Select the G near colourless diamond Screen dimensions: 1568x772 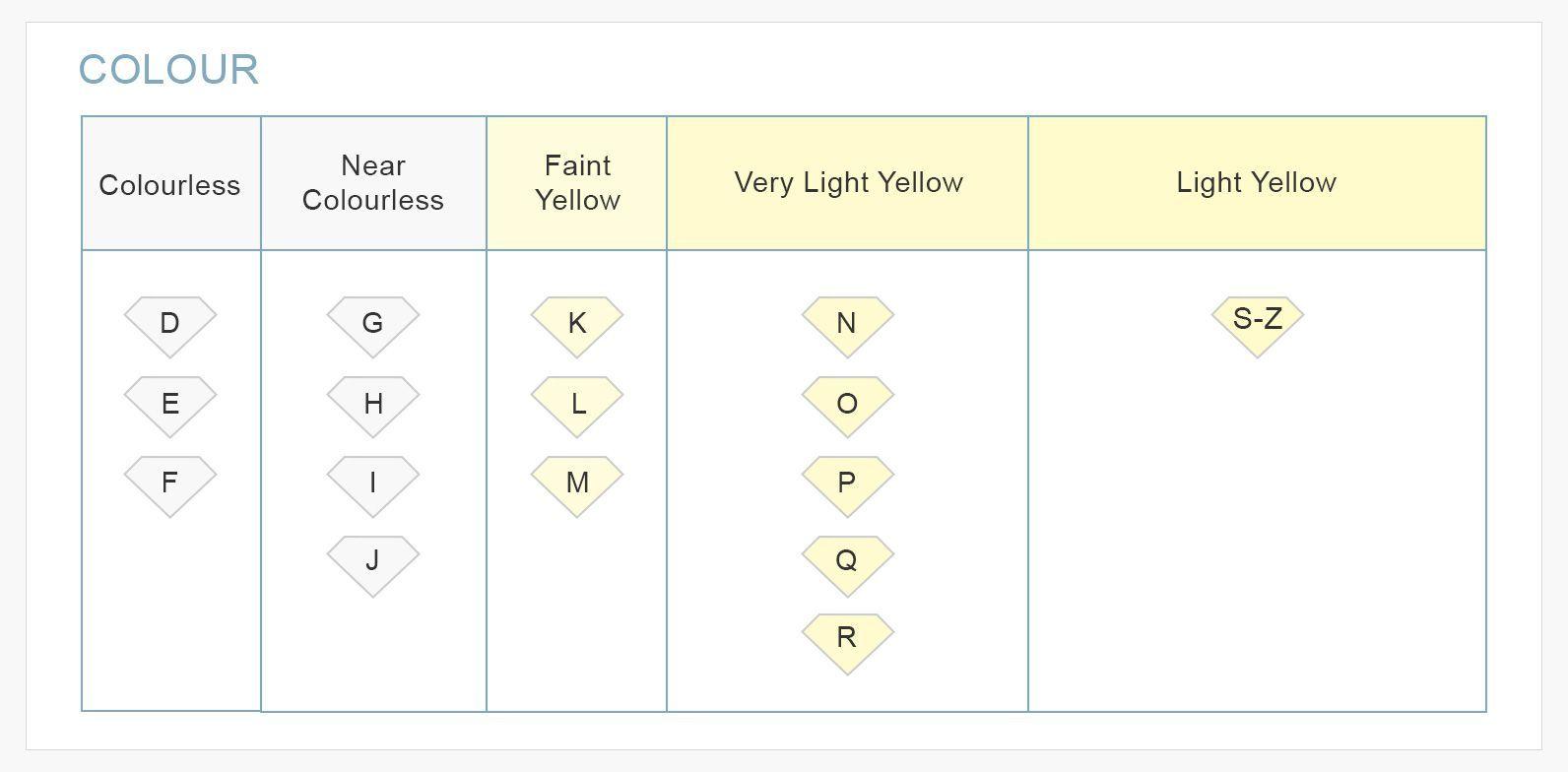tap(372, 324)
